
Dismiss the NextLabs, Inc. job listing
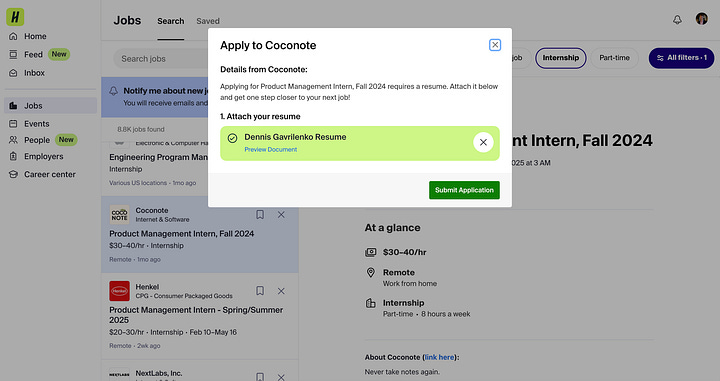coord(281,377)
